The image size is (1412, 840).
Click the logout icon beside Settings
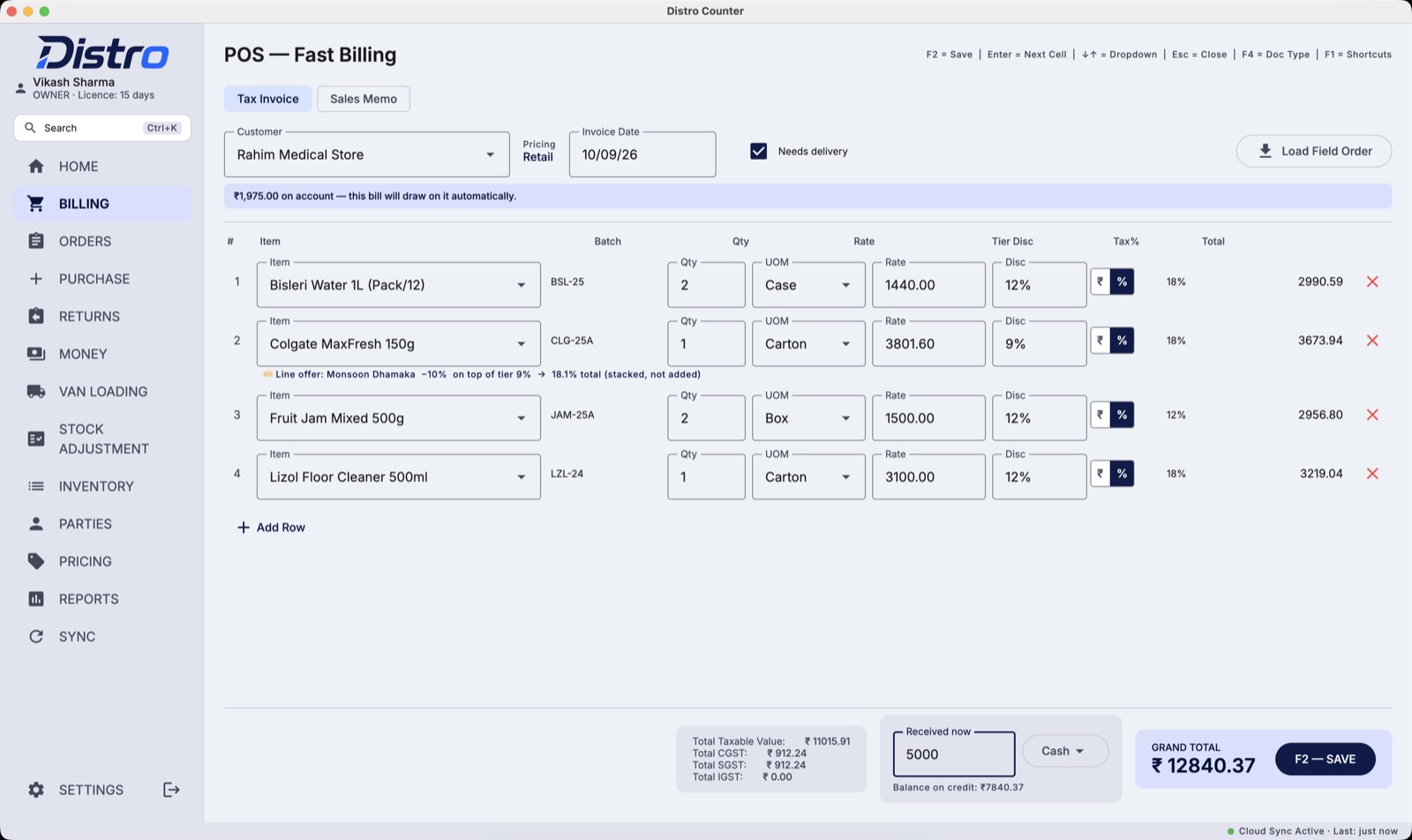pos(172,790)
